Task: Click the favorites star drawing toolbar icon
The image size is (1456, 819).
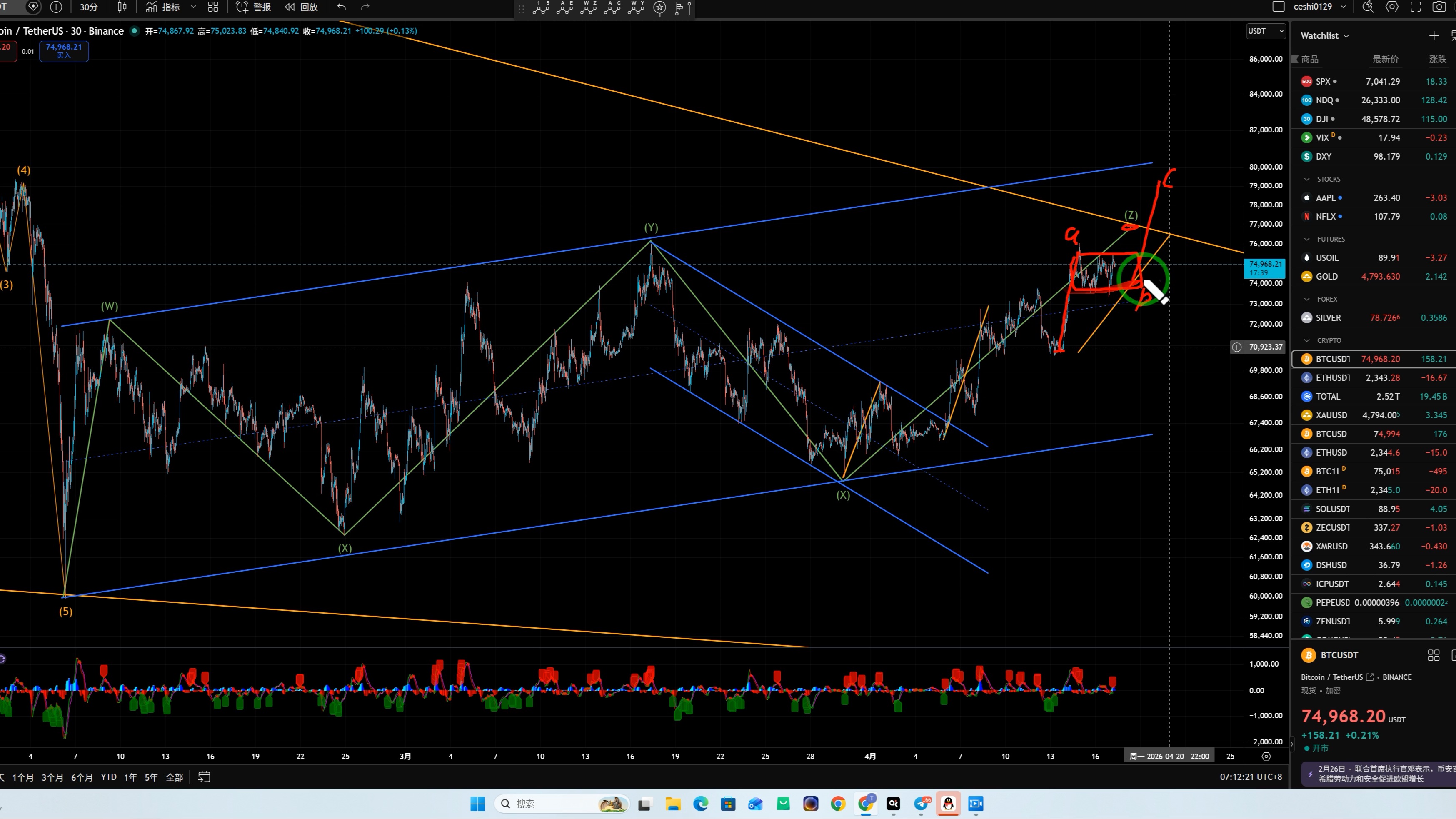Action: click(x=659, y=7)
